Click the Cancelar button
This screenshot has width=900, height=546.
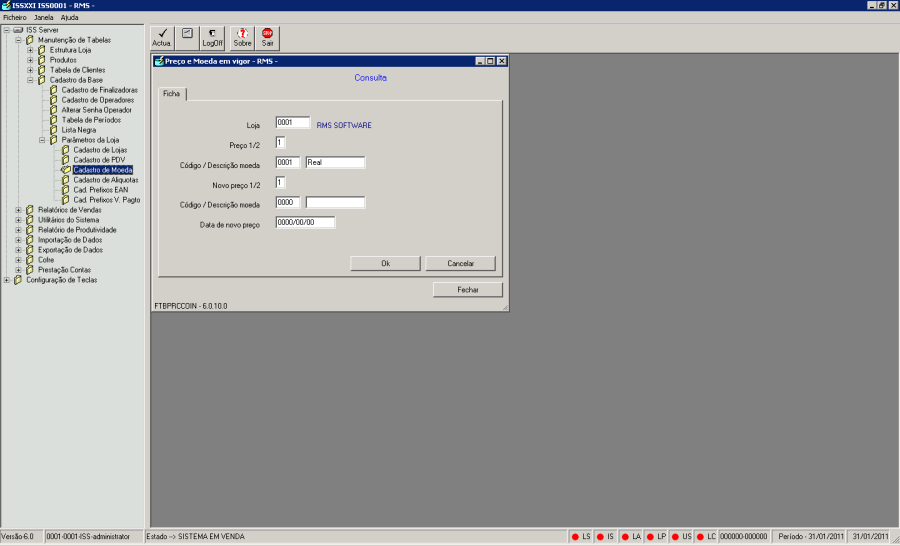(460, 264)
